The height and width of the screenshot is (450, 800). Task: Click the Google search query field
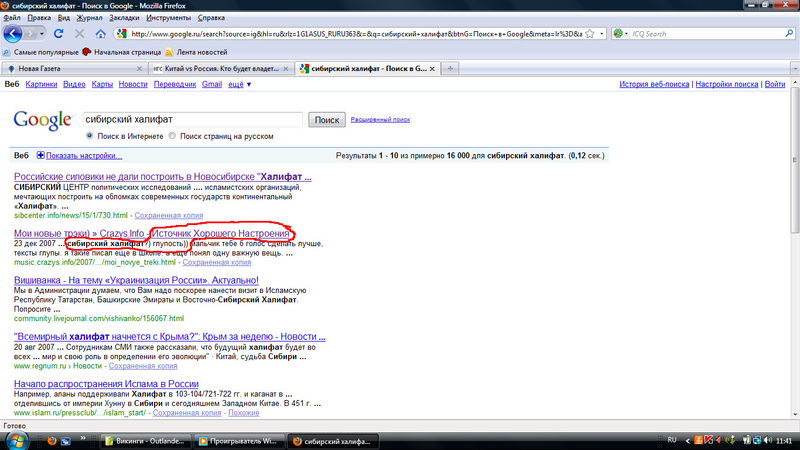coord(193,119)
